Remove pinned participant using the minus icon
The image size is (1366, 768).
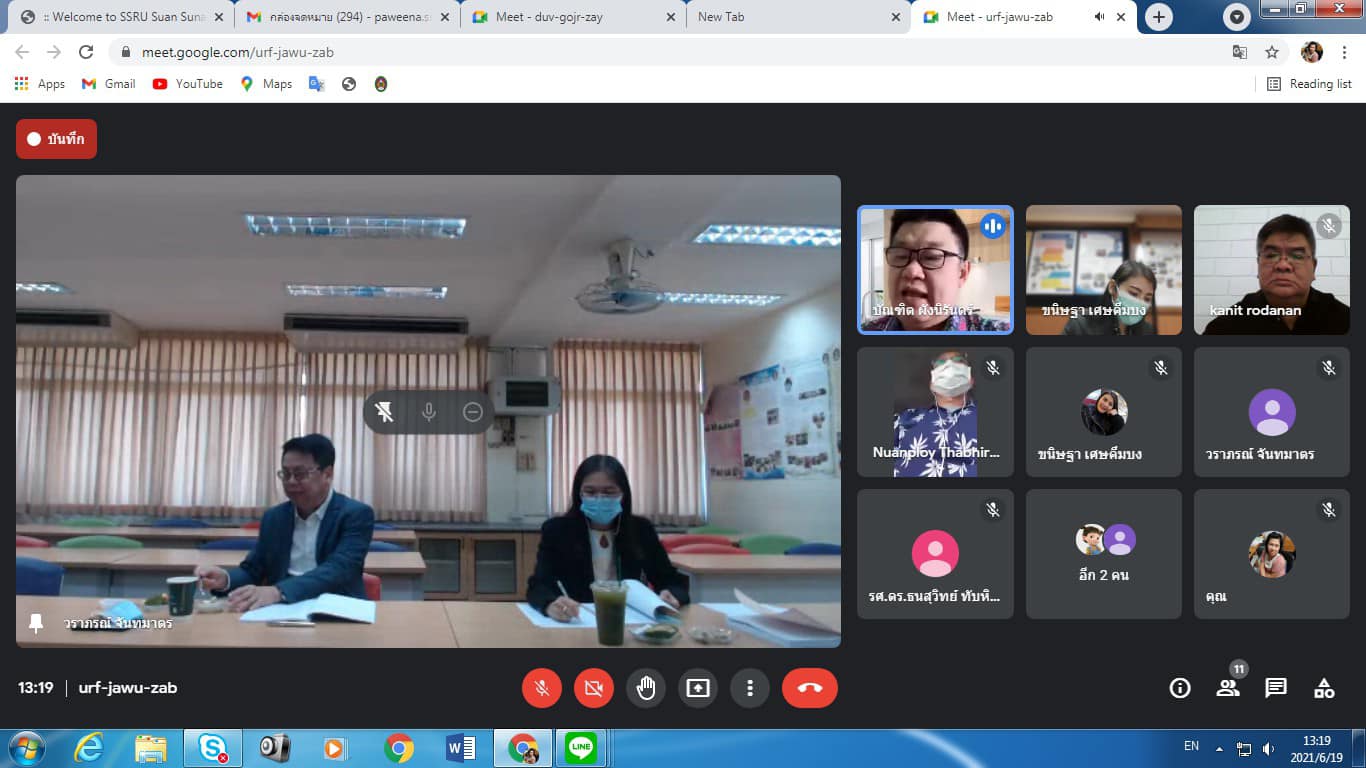tap(473, 412)
